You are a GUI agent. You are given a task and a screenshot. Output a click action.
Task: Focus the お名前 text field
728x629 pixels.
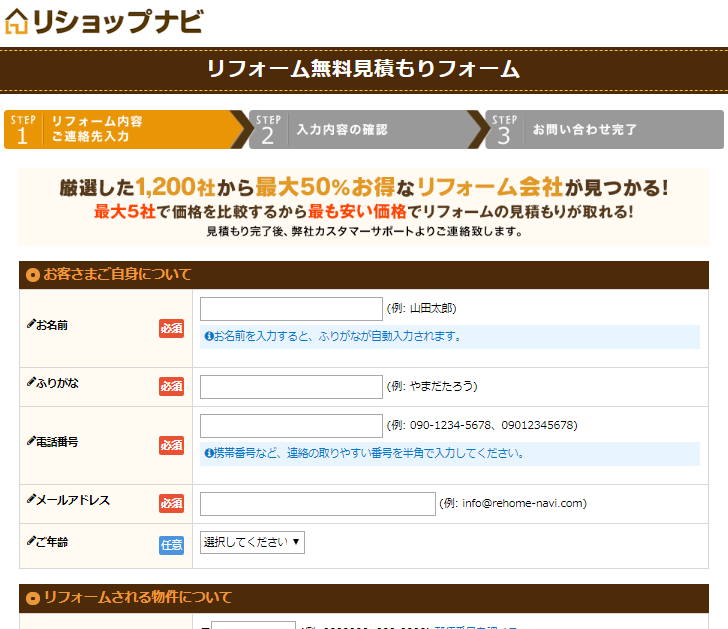pos(291,309)
